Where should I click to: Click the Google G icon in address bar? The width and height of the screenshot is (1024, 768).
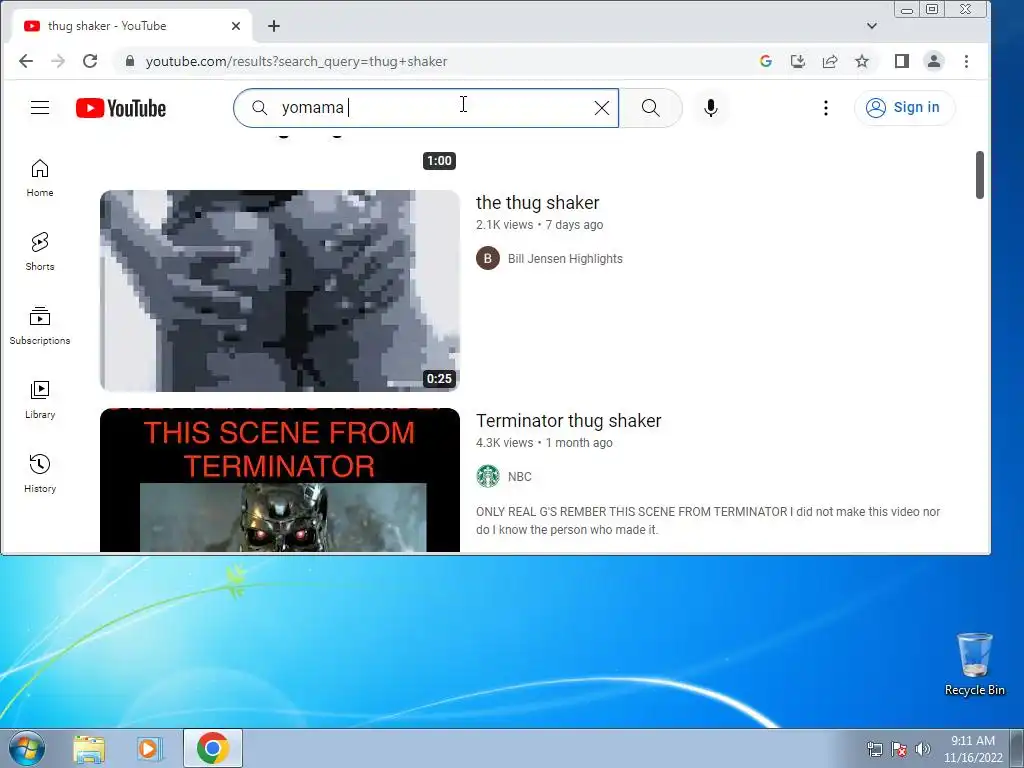point(766,61)
